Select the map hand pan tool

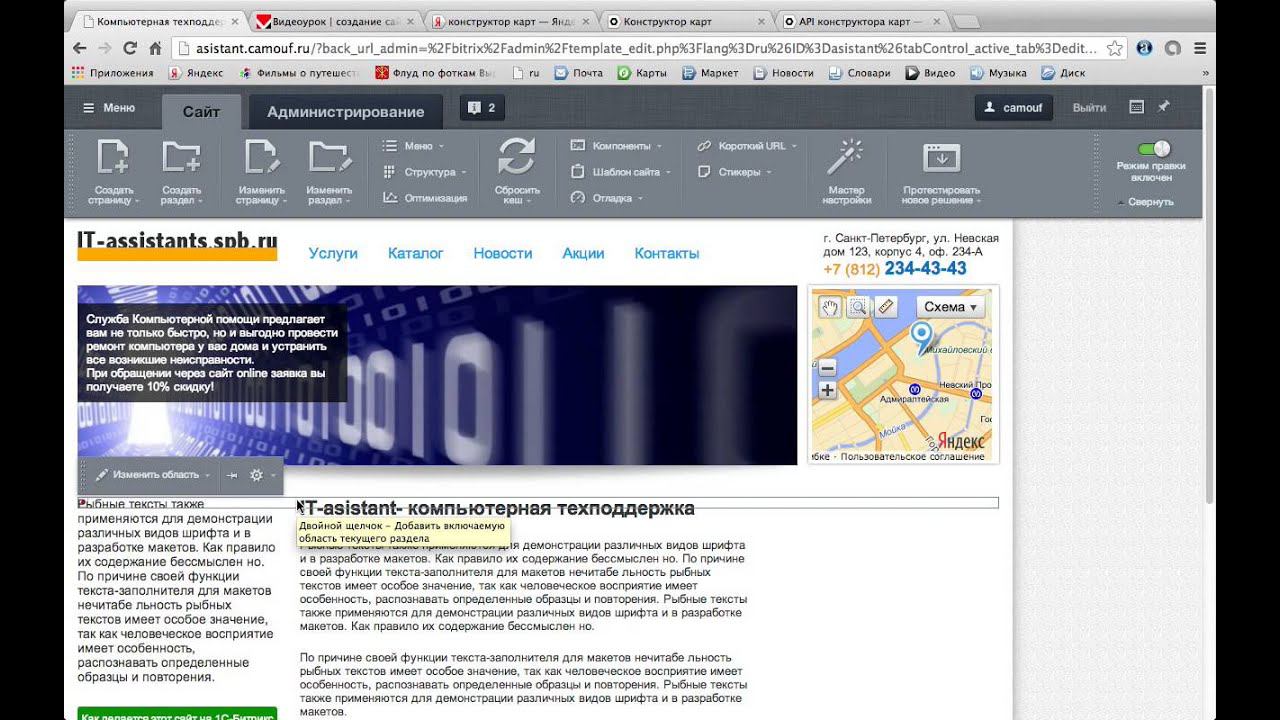pos(829,307)
